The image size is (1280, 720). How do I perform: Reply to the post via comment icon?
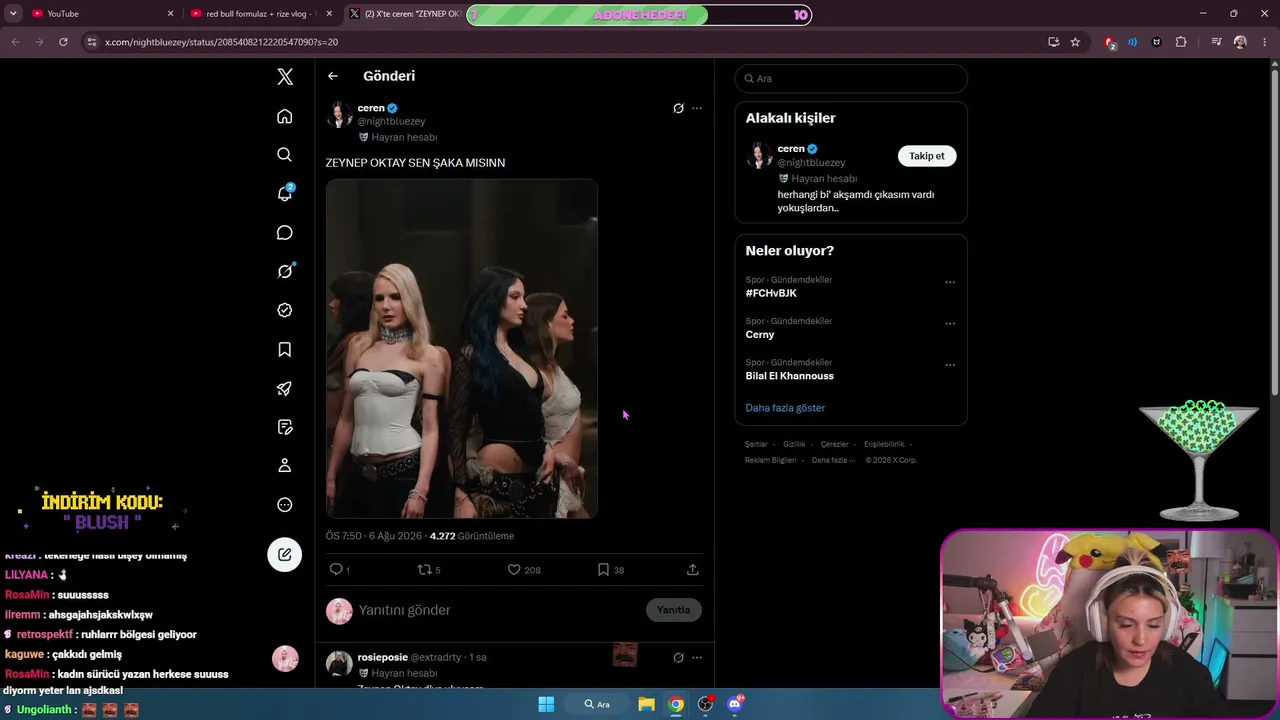click(336, 569)
